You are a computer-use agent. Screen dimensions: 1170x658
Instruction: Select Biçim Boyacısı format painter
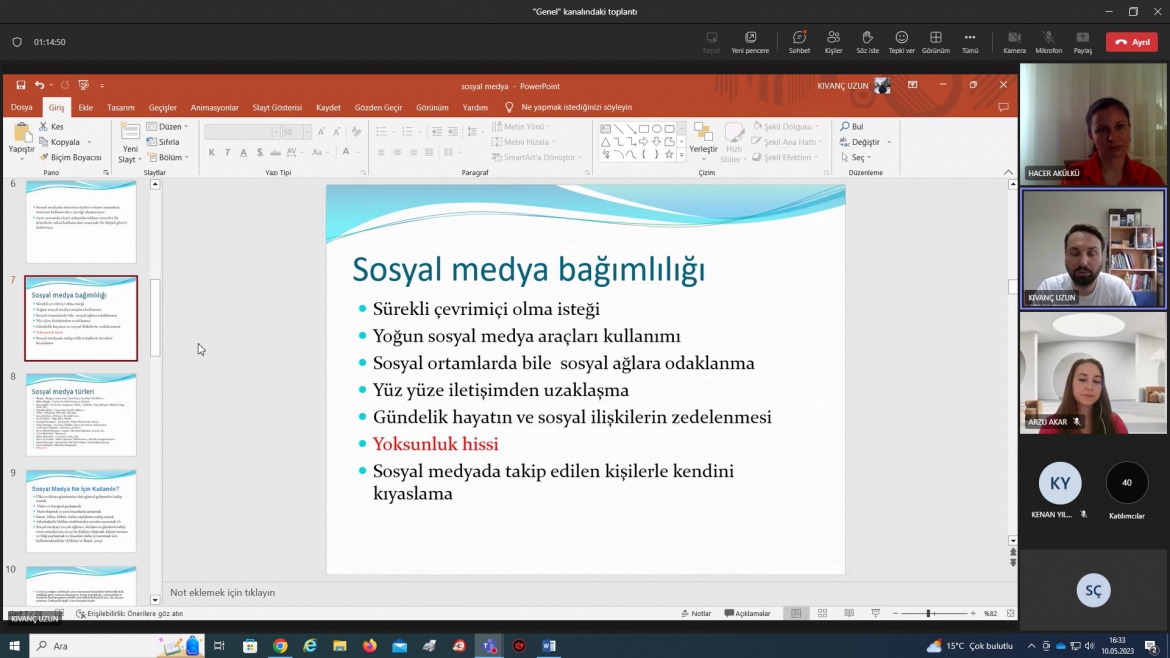click(70, 157)
